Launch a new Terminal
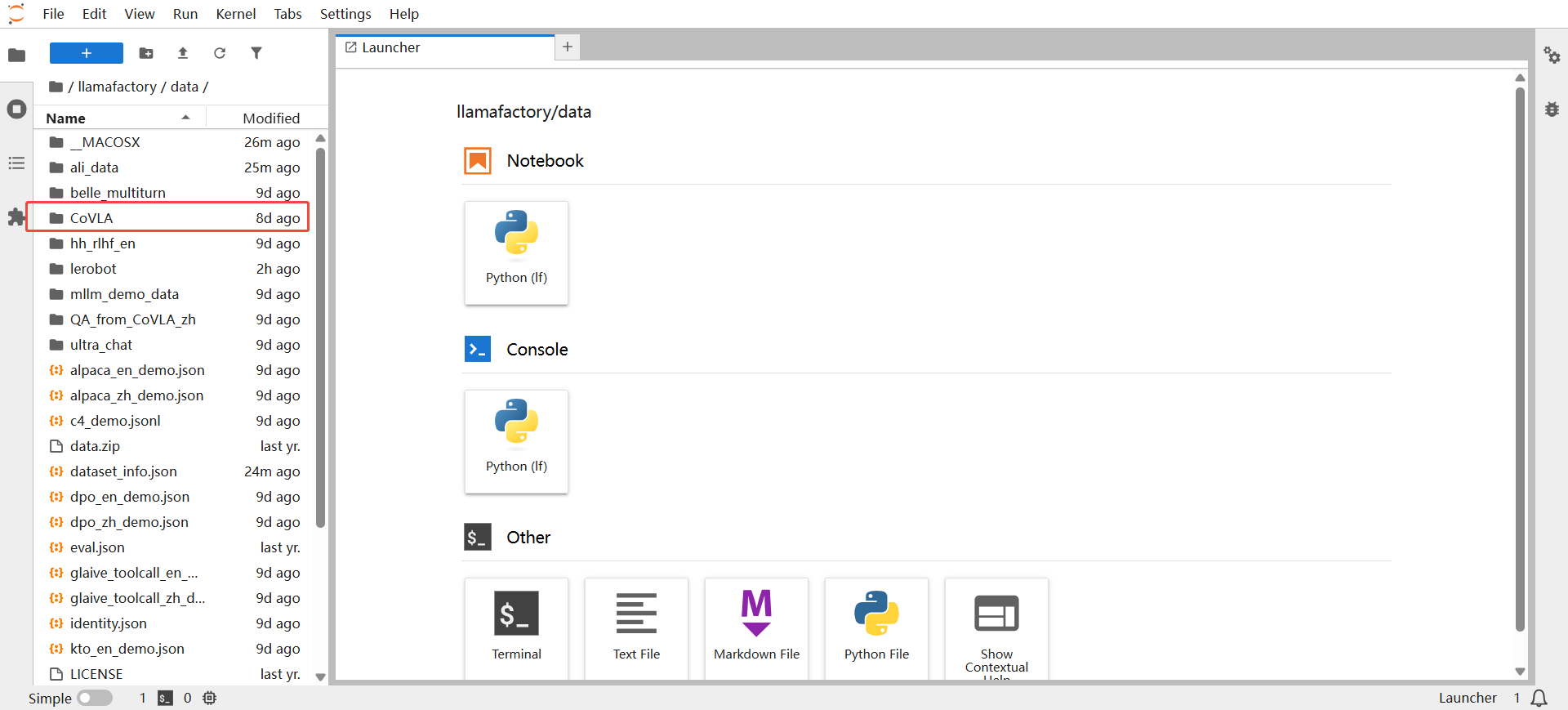The height and width of the screenshot is (710, 1568). [516, 627]
